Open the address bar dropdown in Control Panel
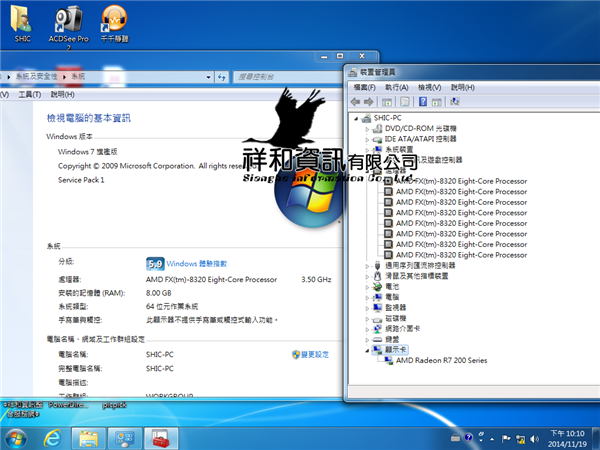The image size is (600, 450). (x=209, y=77)
